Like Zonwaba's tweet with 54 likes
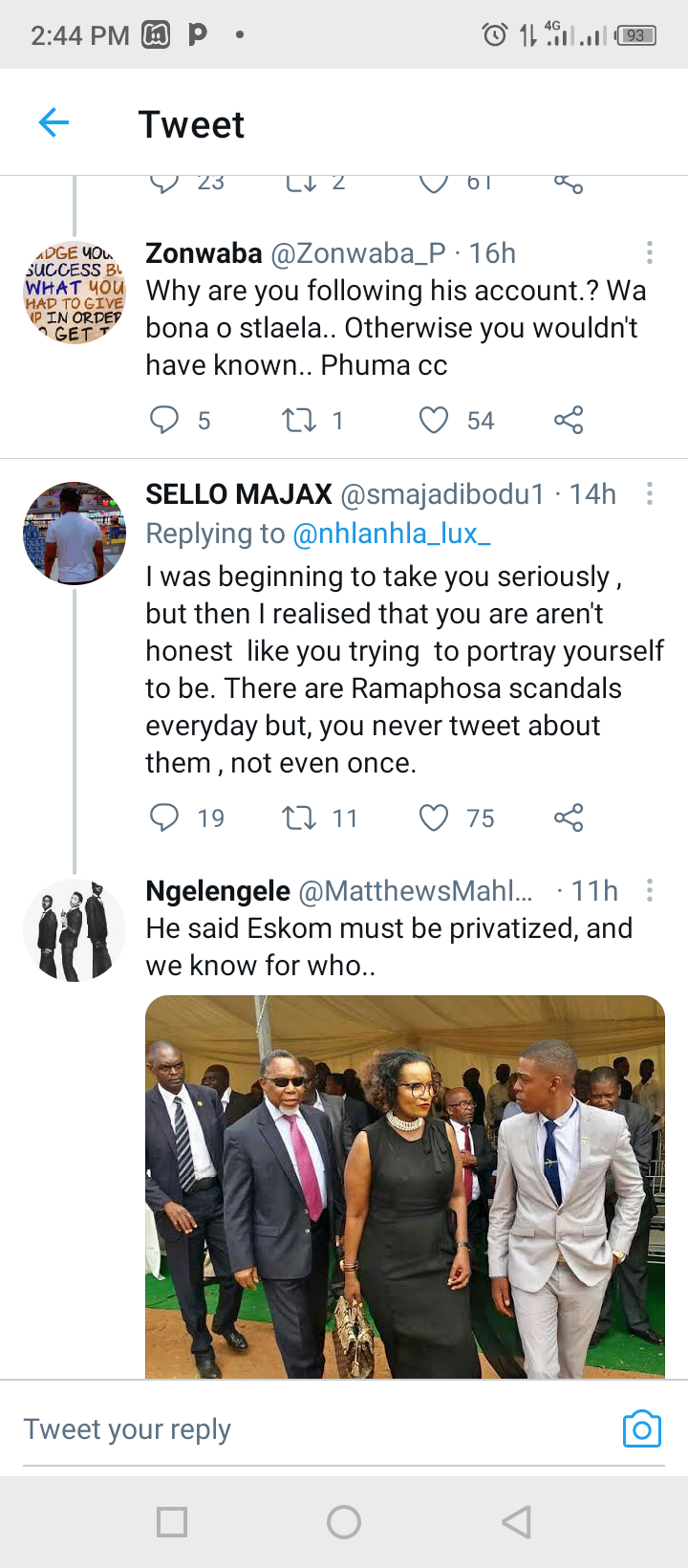The height and width of the screenshot is (1568, 688). pos(434,420)
